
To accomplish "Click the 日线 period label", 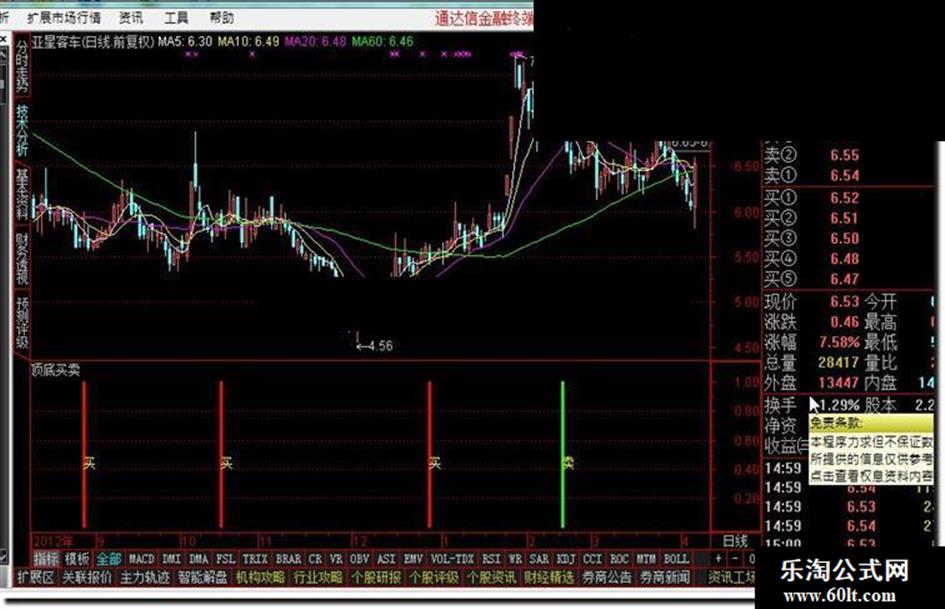I will coord(735,540).
